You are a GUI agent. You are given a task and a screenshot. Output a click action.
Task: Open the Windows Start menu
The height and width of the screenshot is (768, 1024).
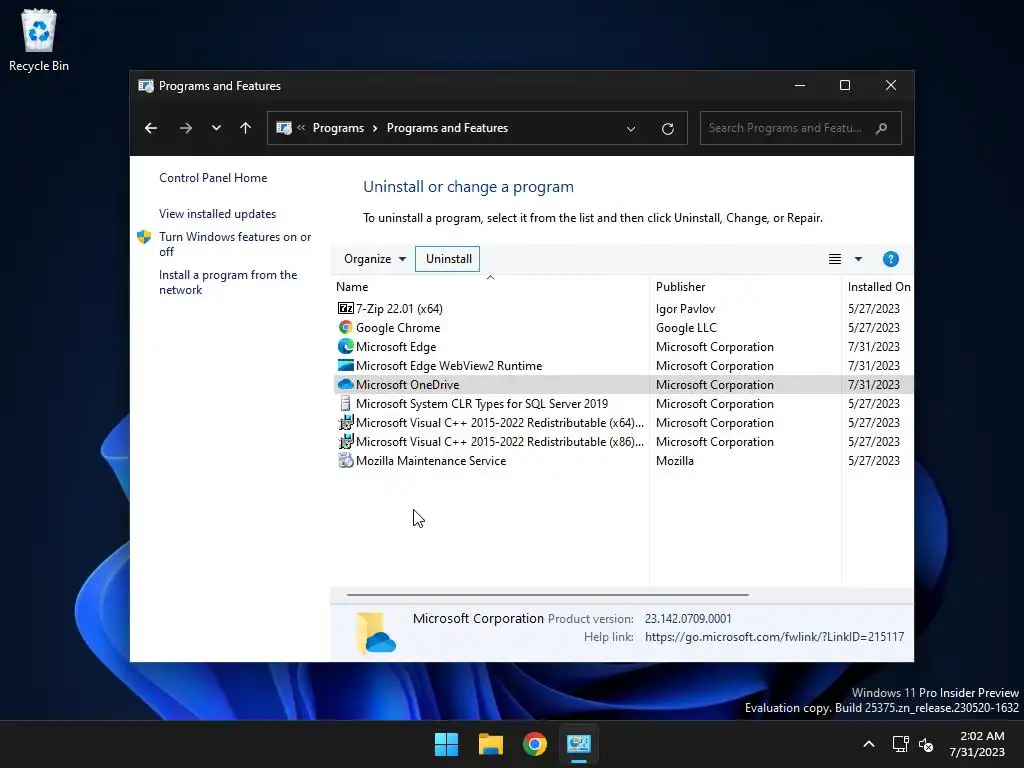tap(447, 744)
